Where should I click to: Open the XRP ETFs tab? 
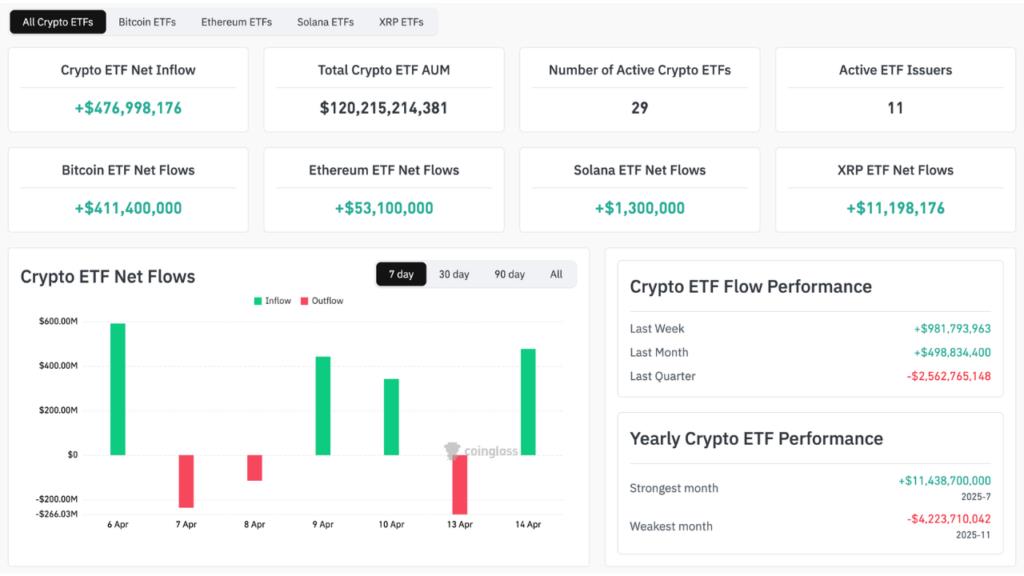pos(401,21)
